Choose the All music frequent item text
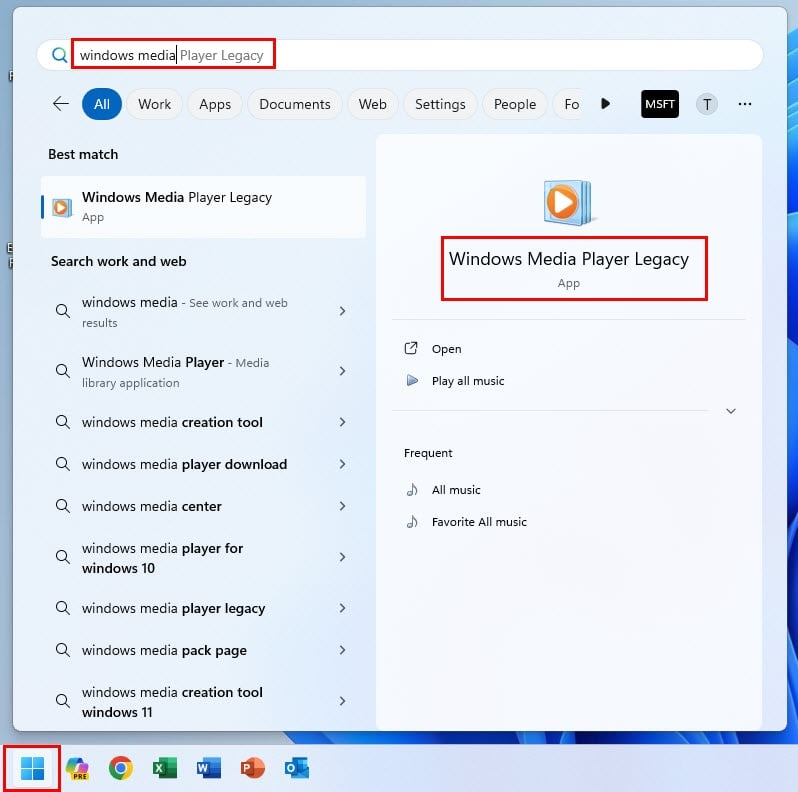798x792 pixels. pyautogui.click(x=456, y=490)
